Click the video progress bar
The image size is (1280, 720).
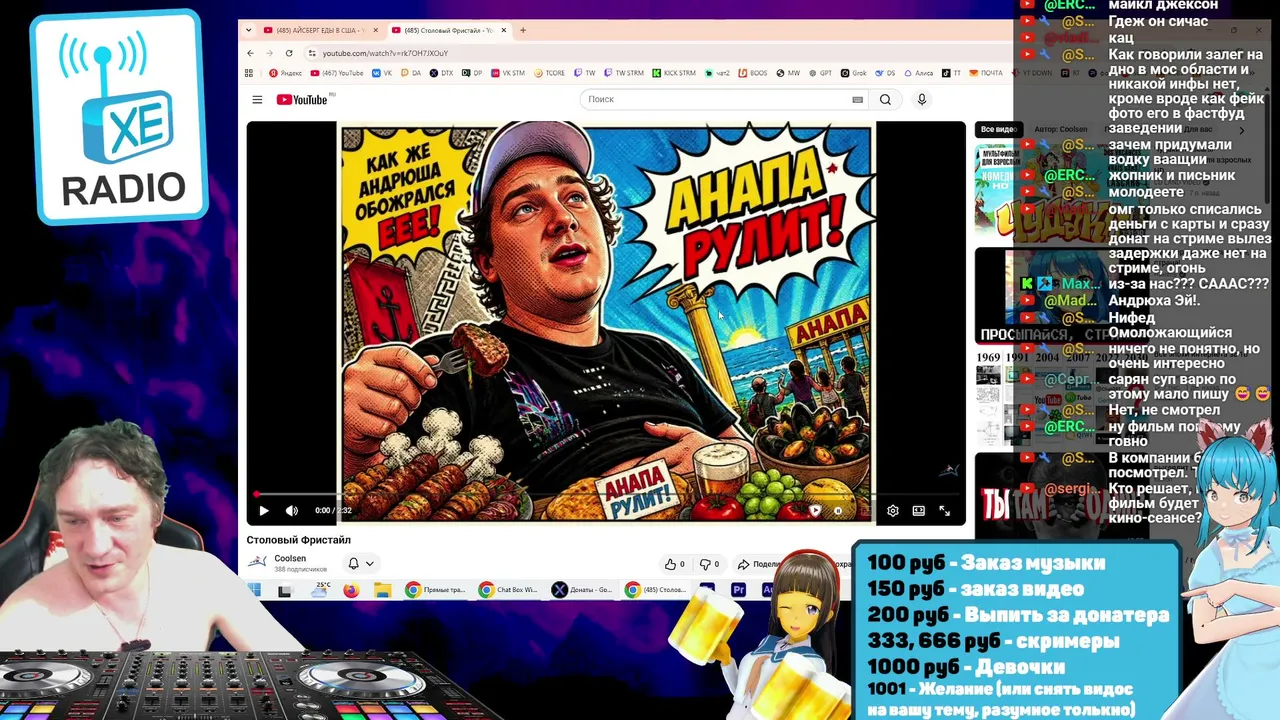tap(606, 494)
